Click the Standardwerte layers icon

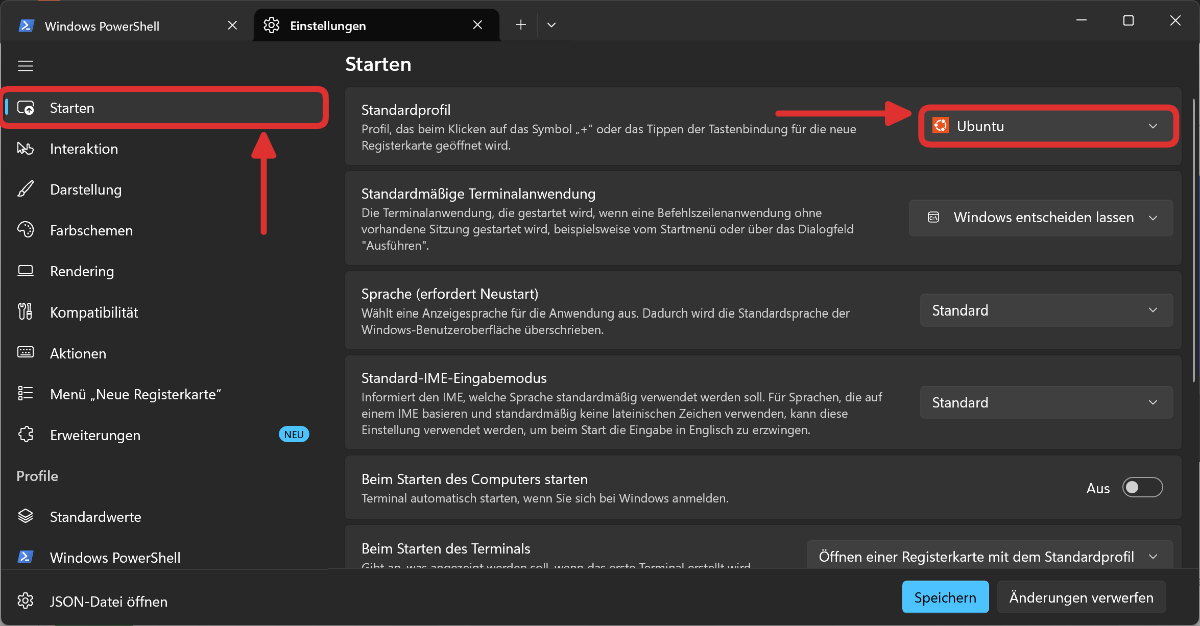coord(27,518)
